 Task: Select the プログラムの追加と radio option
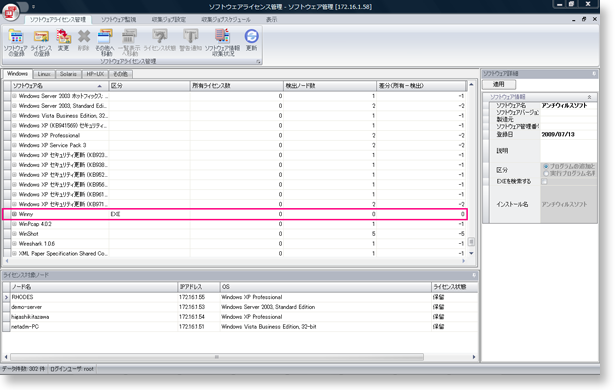(546, 166)
